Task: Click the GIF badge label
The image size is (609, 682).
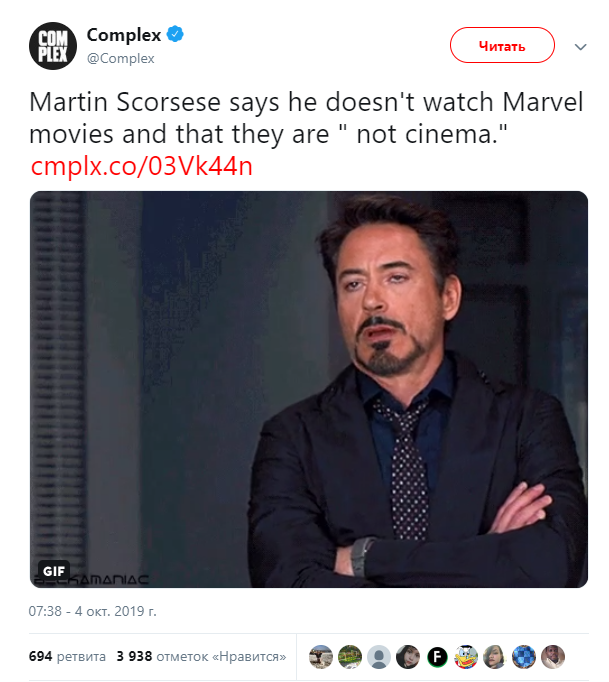Action: pos(54,570)
